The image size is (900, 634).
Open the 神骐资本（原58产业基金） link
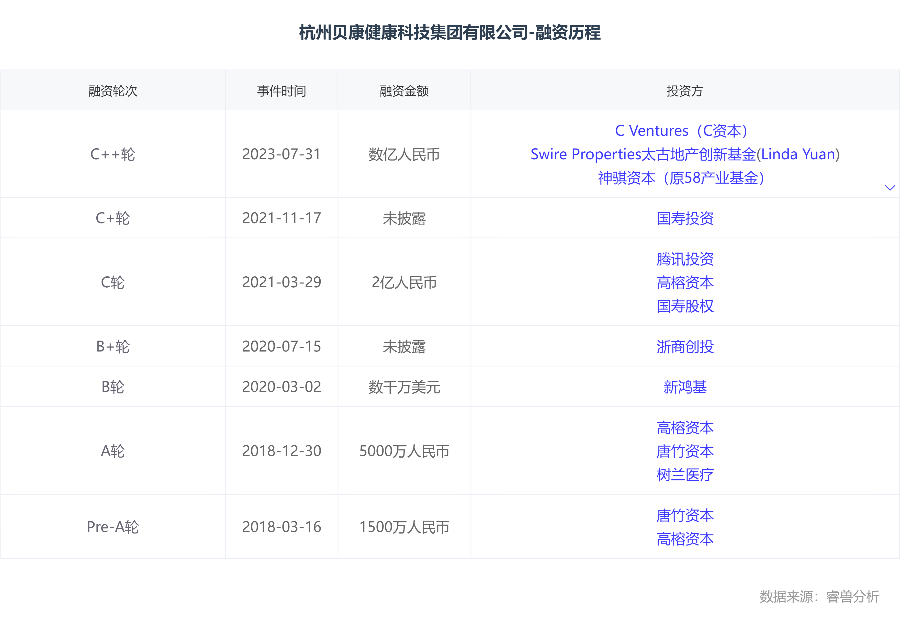pos(681,178)
